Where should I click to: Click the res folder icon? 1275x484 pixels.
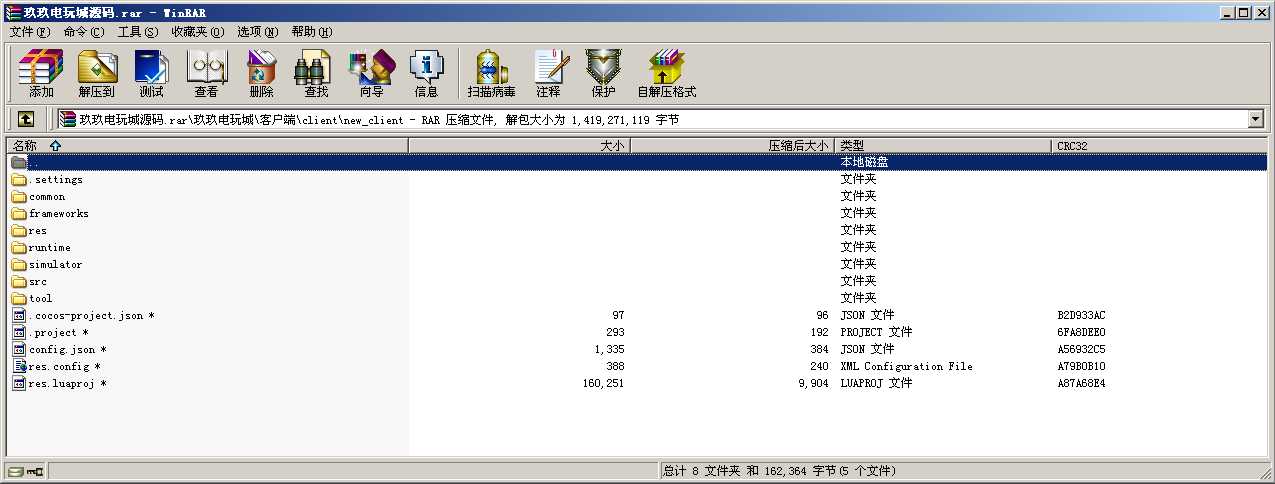tap(19, 231)
